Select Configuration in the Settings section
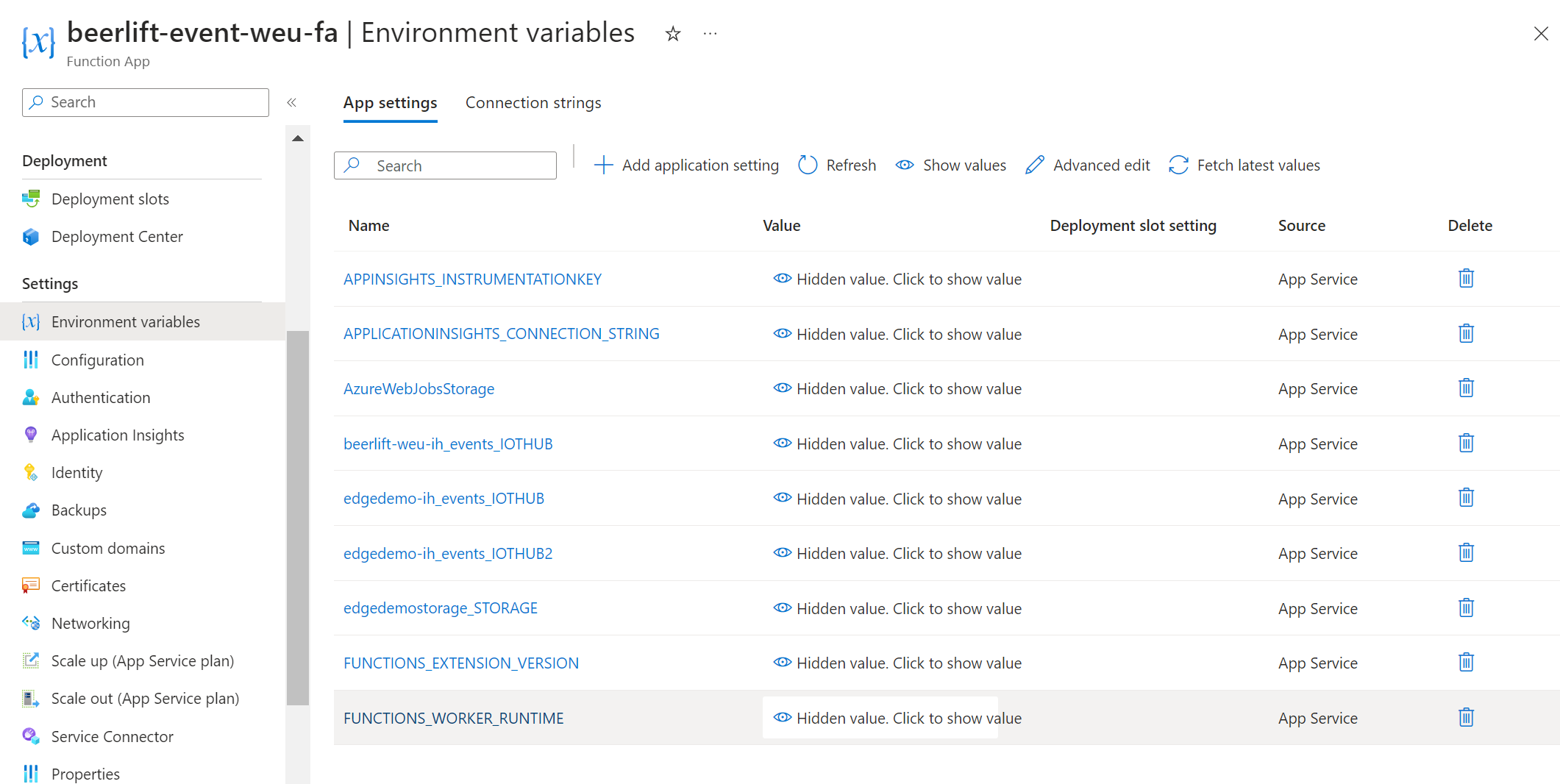Viewport: 1560px width, 784px height. (x=97, y=360)
